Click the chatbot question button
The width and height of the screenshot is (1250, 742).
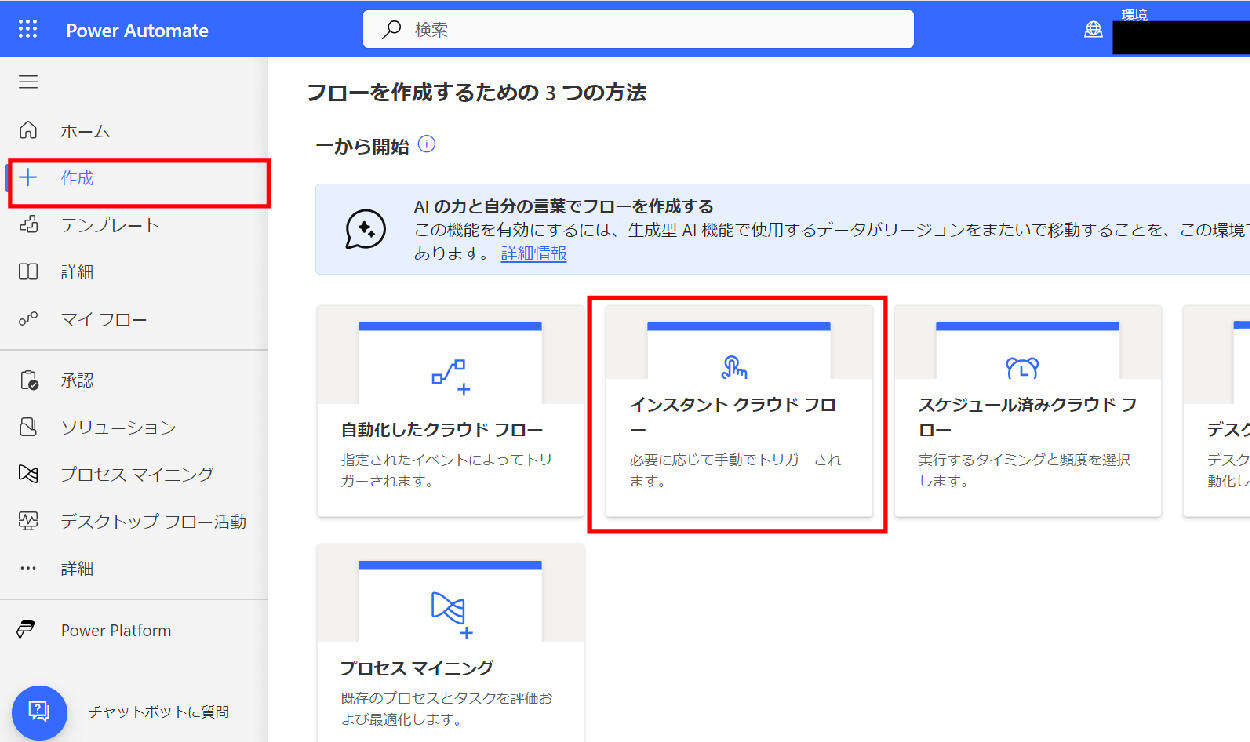point(39,711)
